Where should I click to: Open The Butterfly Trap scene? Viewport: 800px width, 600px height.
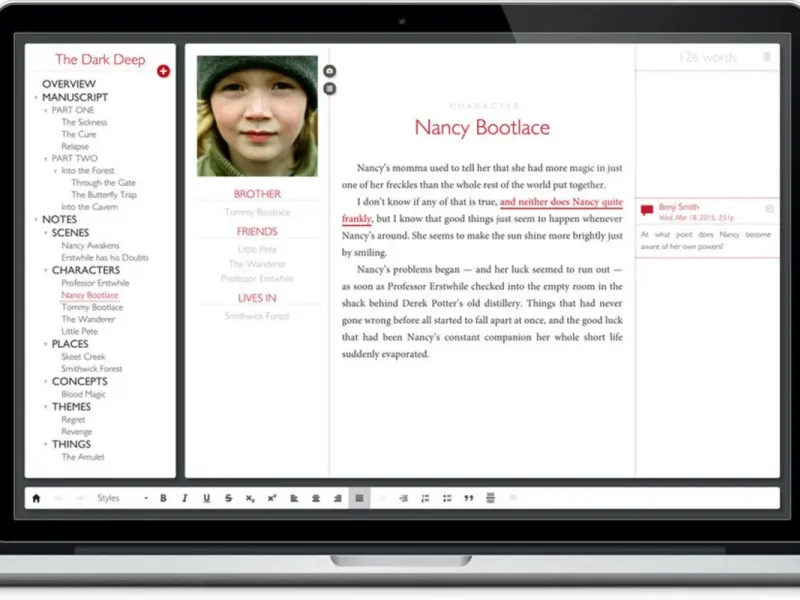pyautogui.click(x=104, y=195)
